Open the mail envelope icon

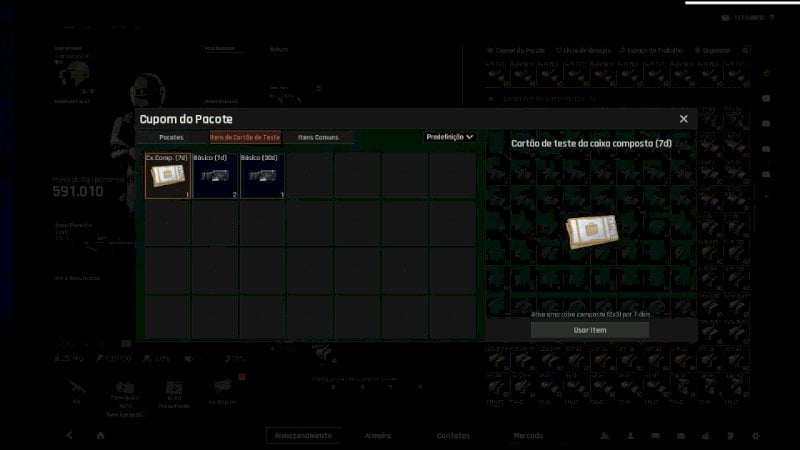click(681, 436)
